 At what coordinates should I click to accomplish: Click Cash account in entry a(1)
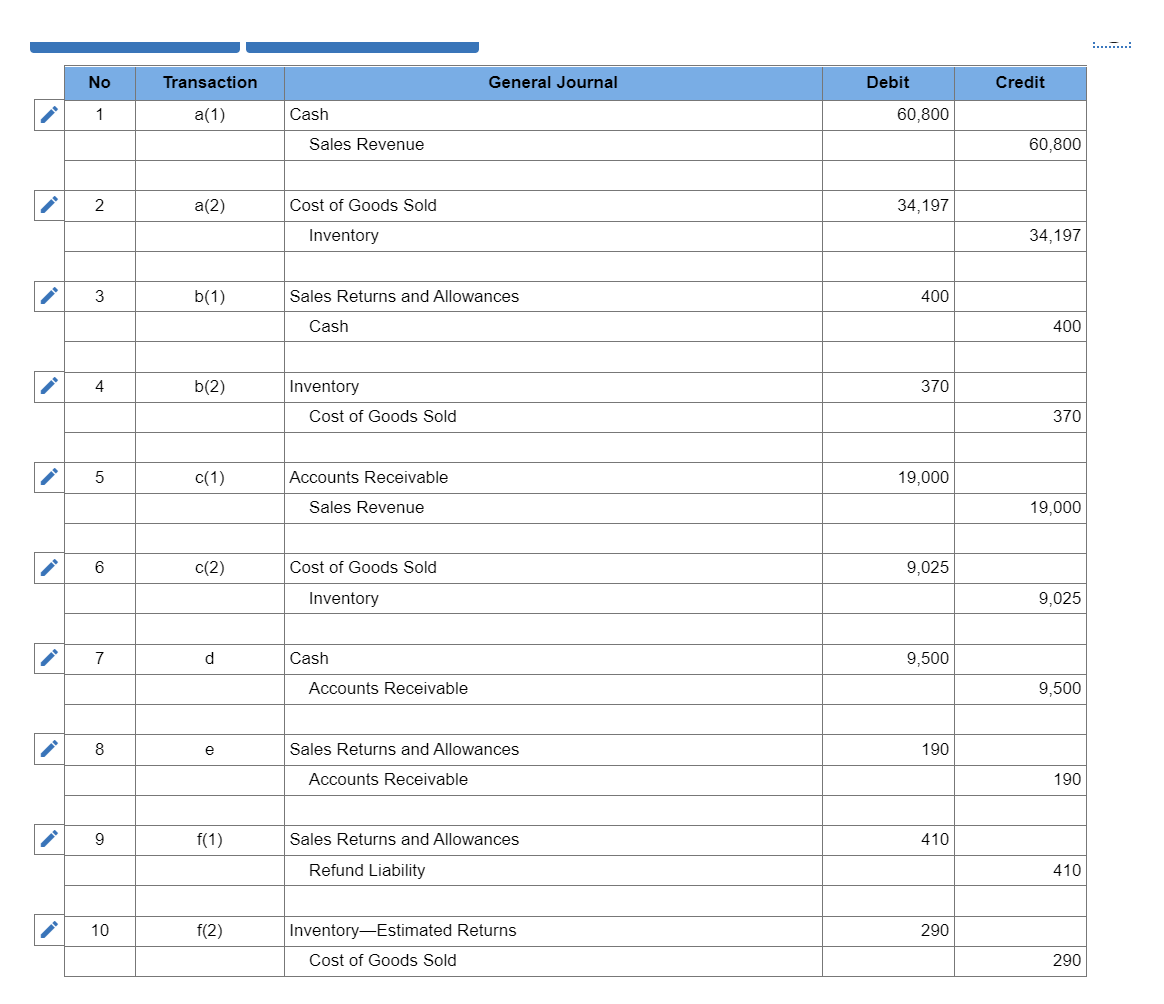(x=309, y=115)
